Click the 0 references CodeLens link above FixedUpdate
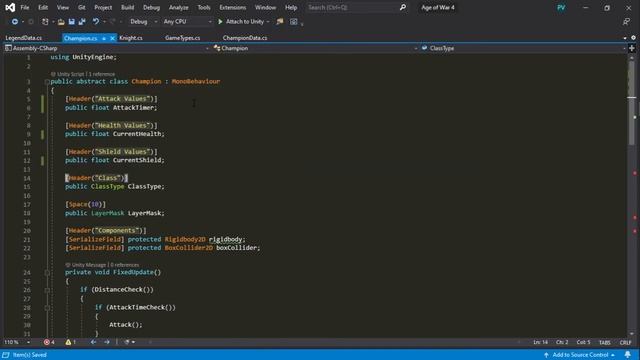This screenshot has height=360, width=640. (124, 265)
